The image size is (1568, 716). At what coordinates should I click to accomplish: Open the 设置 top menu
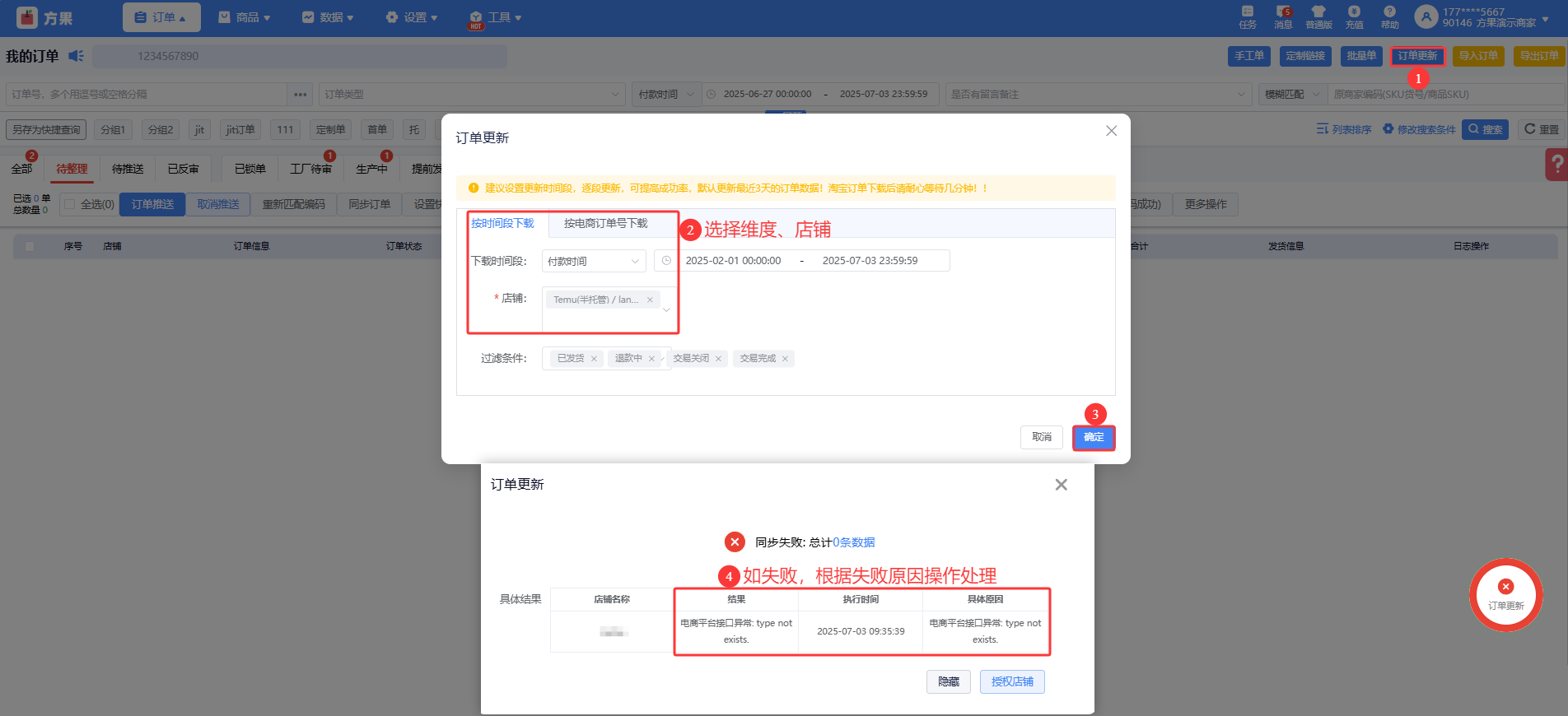click(412, 17)
